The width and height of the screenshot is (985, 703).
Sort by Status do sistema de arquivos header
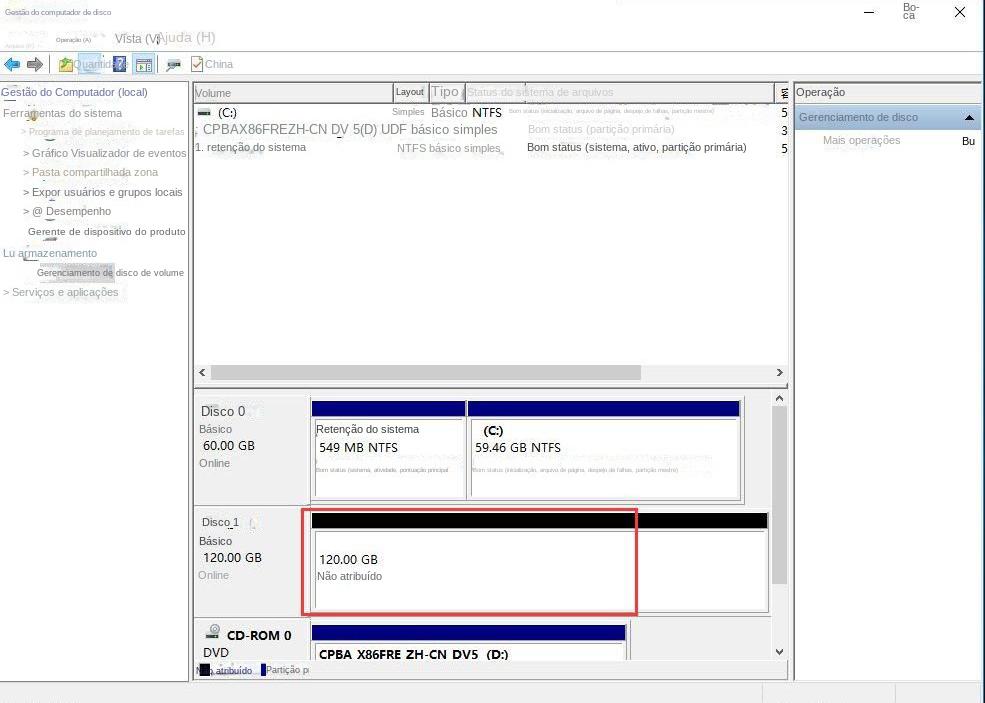click(619, 92)
